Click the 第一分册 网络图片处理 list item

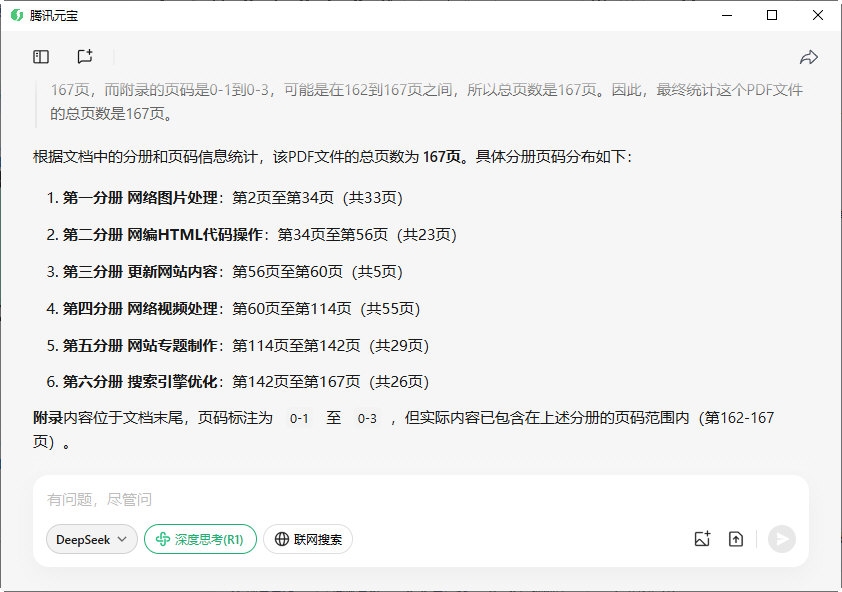224,198
